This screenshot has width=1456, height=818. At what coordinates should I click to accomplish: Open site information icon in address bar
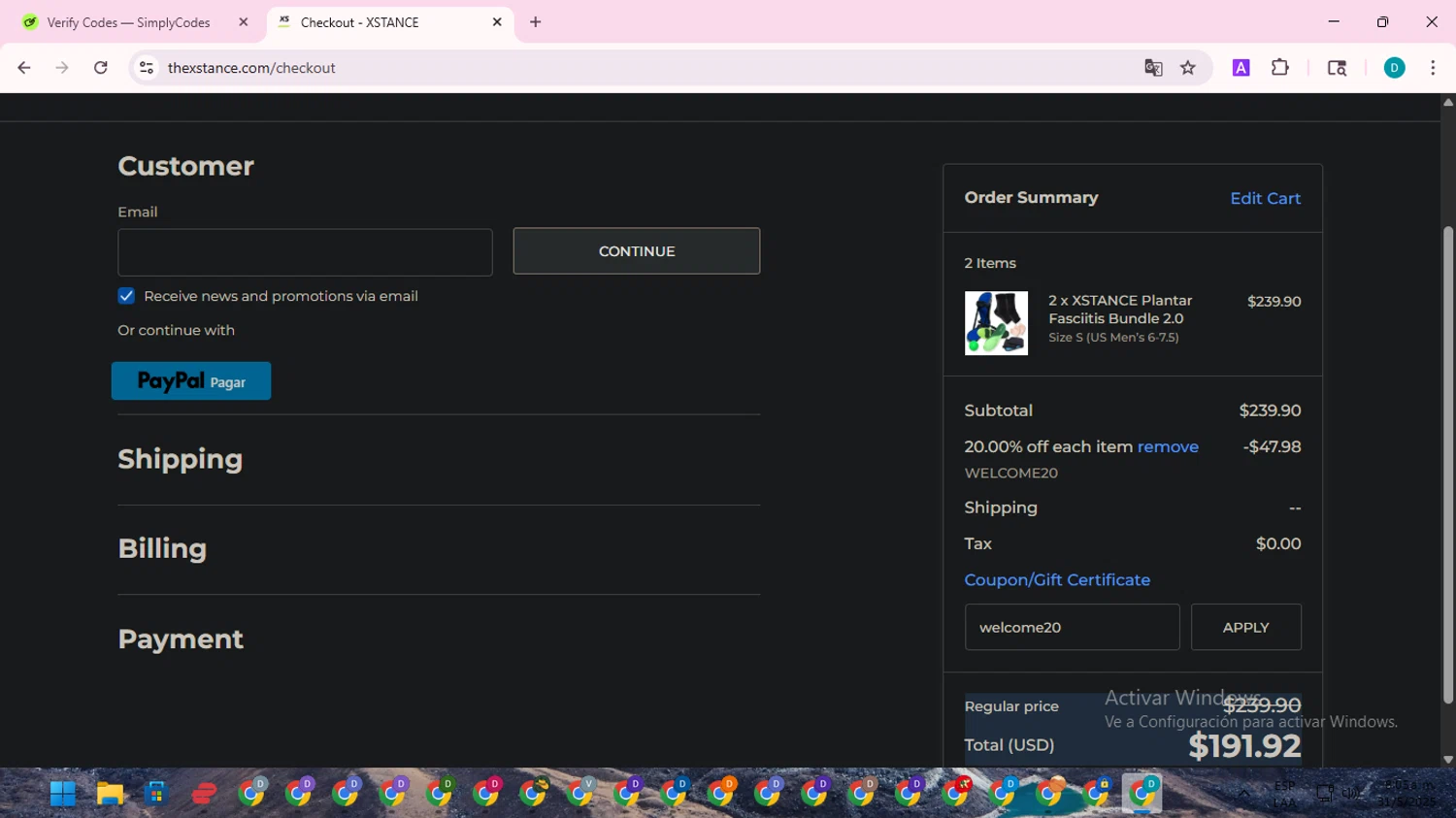tap(147, 68)
